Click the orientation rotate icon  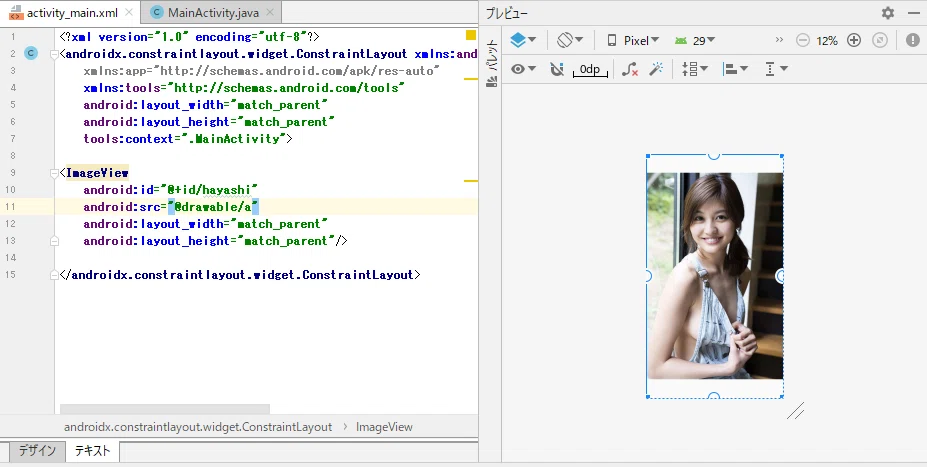570,40
